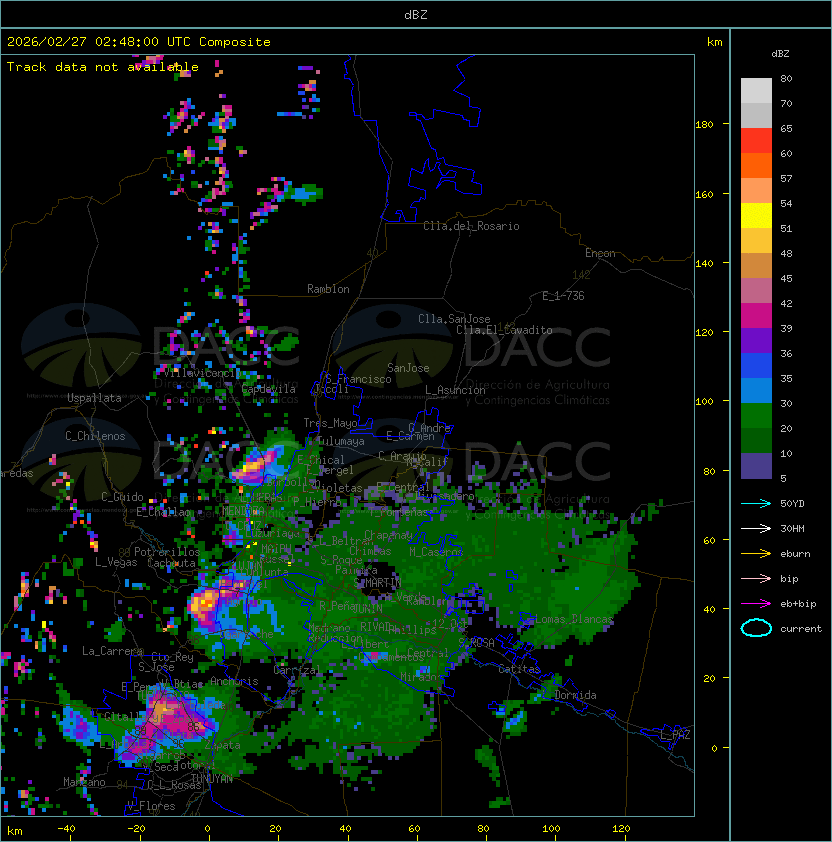Click the 'S_MARTIN' place label
This screenshot has height=842, width=832.
tap(378, 582)
